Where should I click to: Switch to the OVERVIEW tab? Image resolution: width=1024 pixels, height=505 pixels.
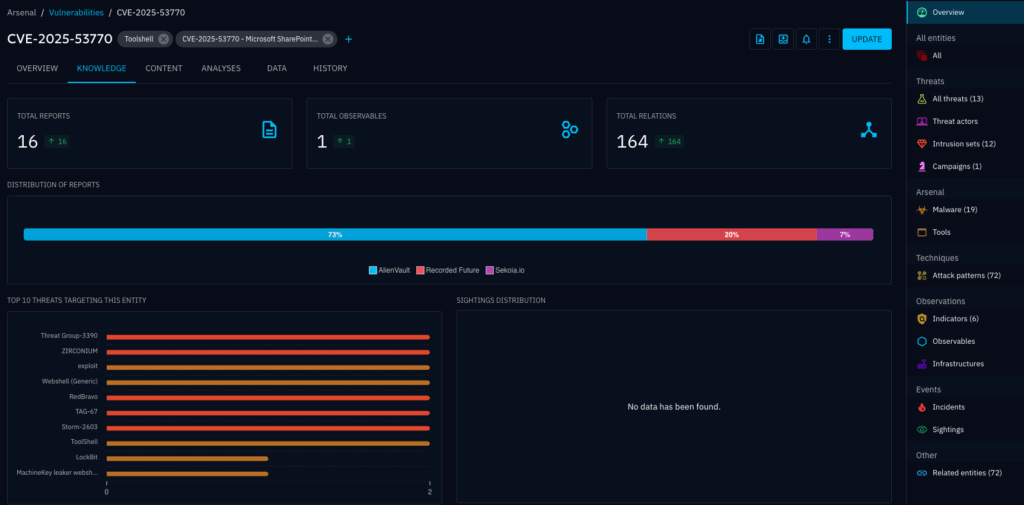tap(37, 68)
